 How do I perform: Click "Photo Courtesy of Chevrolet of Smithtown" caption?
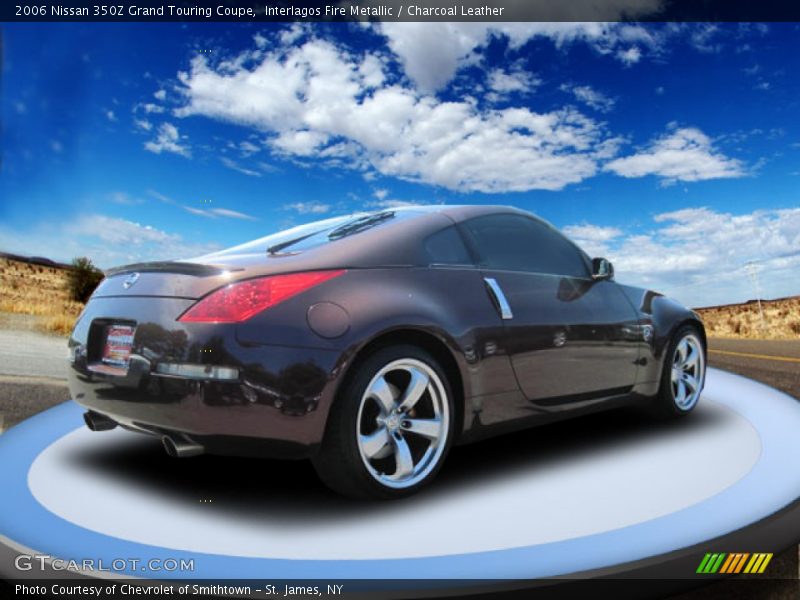[x=133, y=590]
